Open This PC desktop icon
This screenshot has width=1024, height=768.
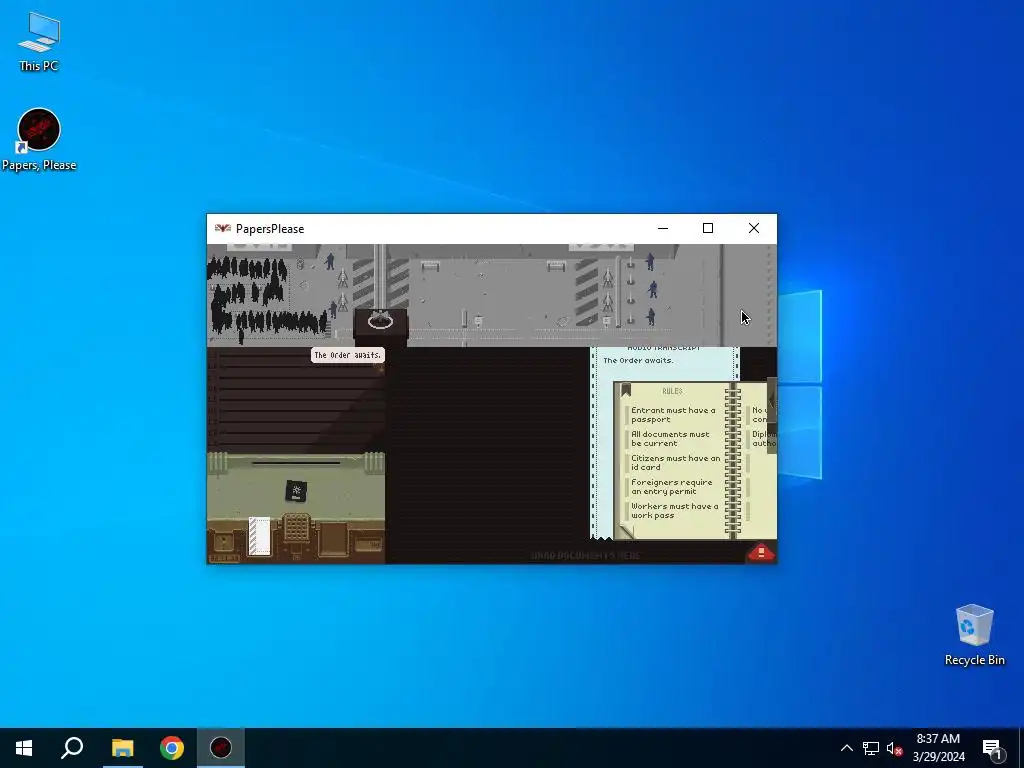[39, 42]
